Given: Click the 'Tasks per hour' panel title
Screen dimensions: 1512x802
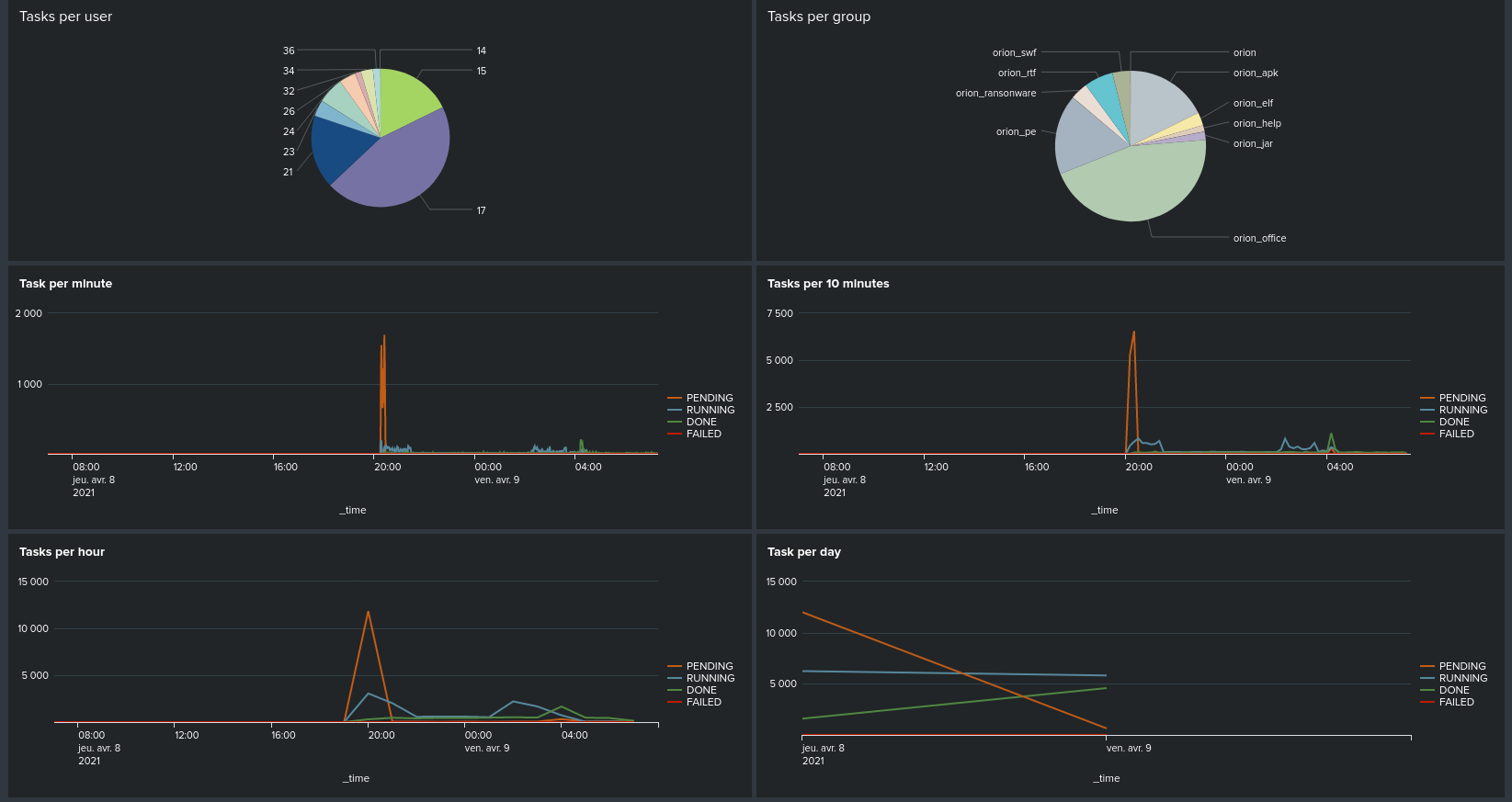Looking at the screenshot, I should pos(62,552).
